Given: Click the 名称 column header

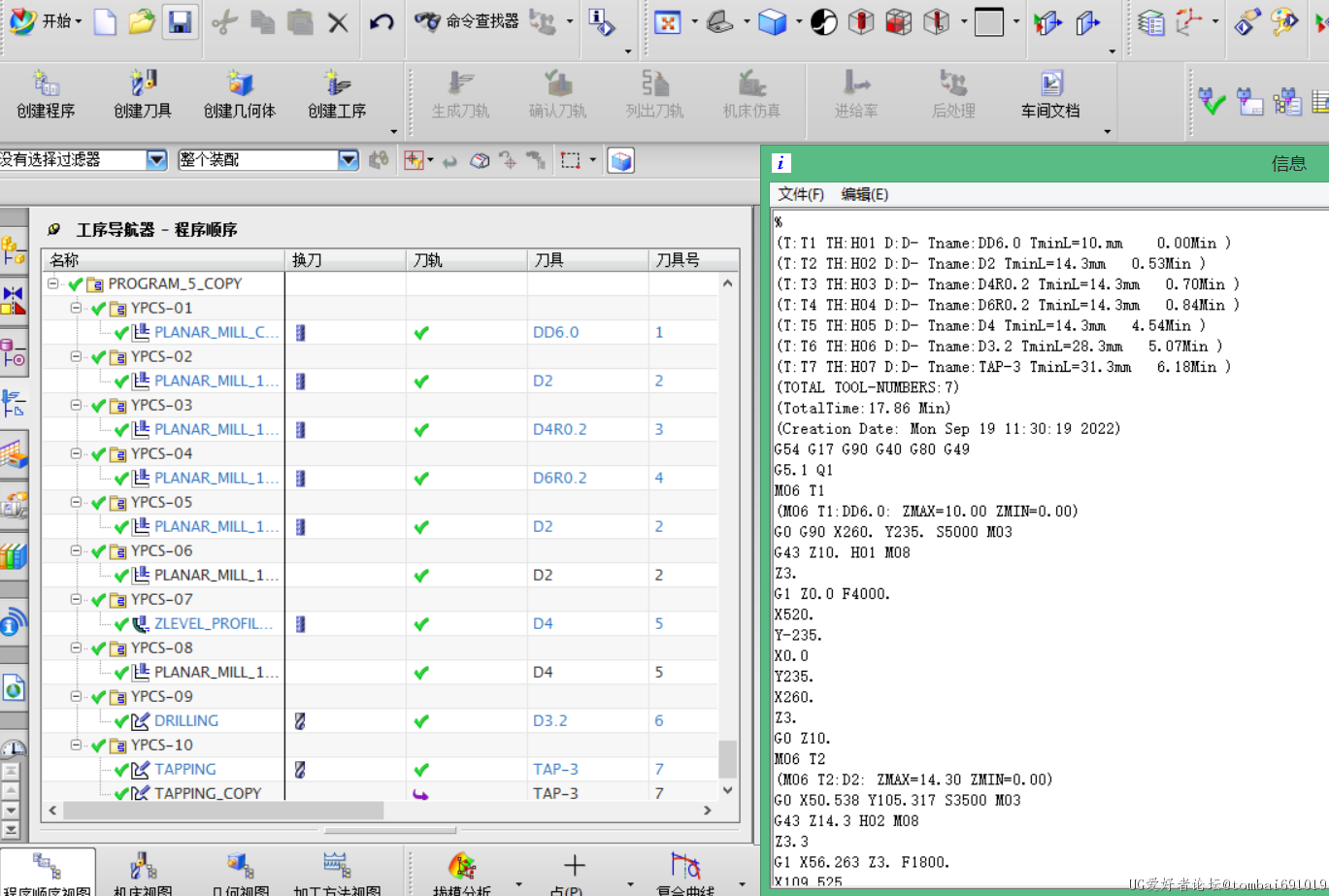Looking at the screenshot, I should [163, 260].
